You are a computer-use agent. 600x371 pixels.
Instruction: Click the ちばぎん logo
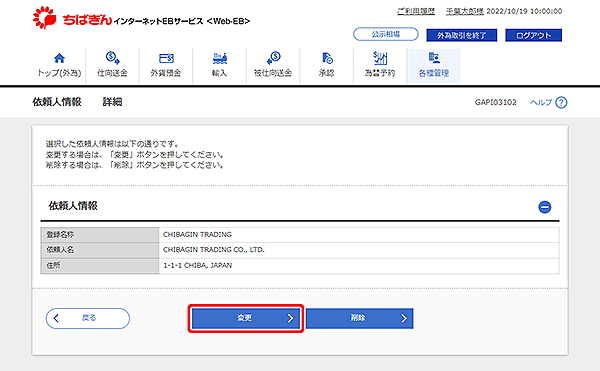click(x=72, y=18)
